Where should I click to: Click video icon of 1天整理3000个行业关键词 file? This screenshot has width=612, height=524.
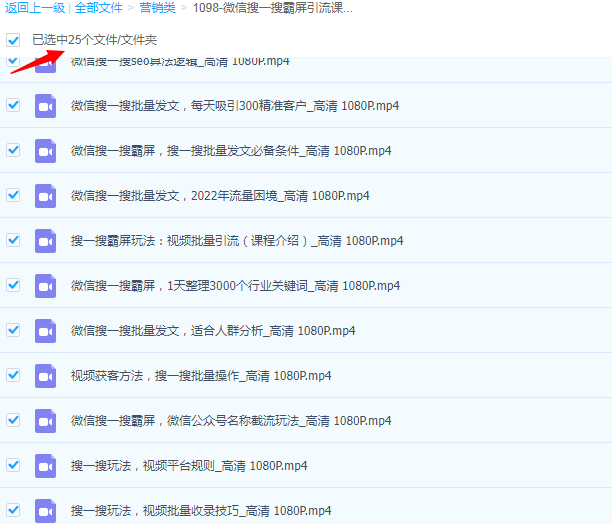pyautogui.click(x=45, y=286)
